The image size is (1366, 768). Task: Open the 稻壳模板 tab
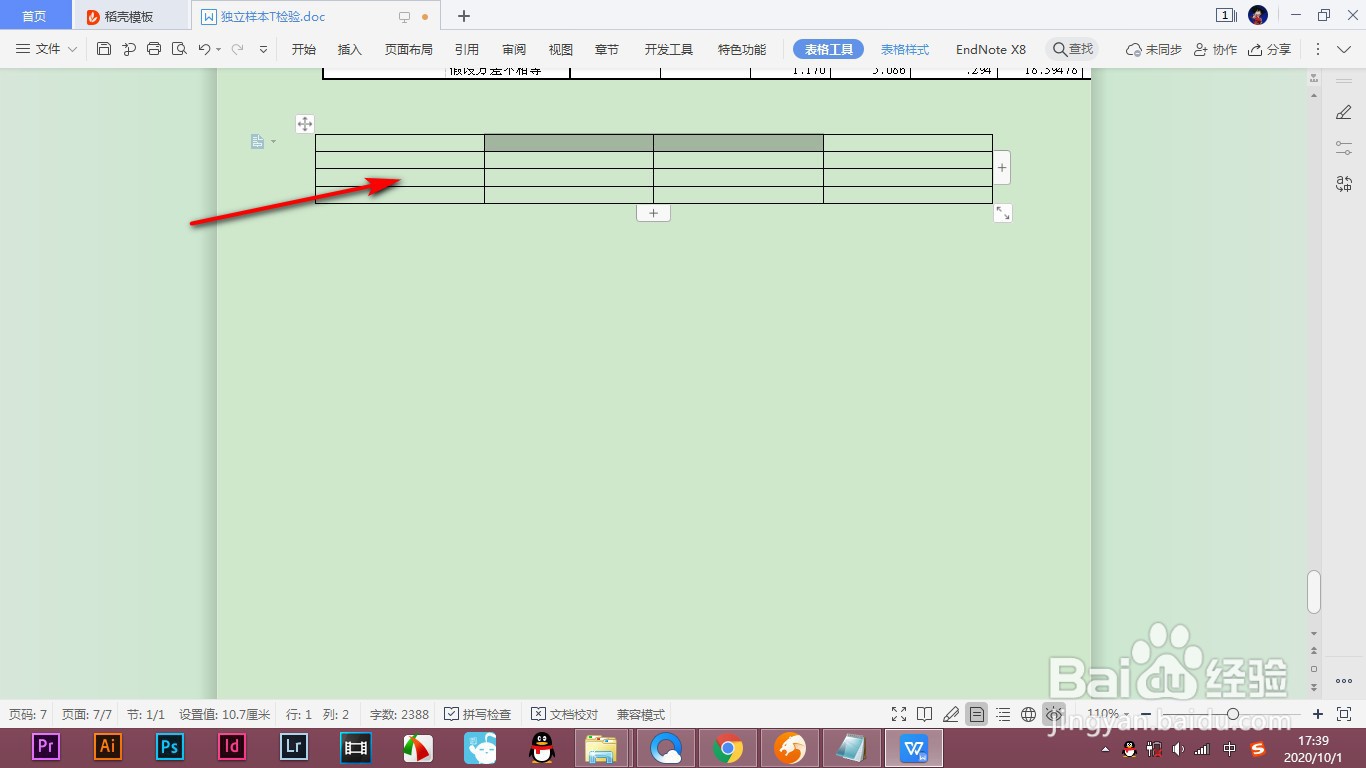point(131,16)
